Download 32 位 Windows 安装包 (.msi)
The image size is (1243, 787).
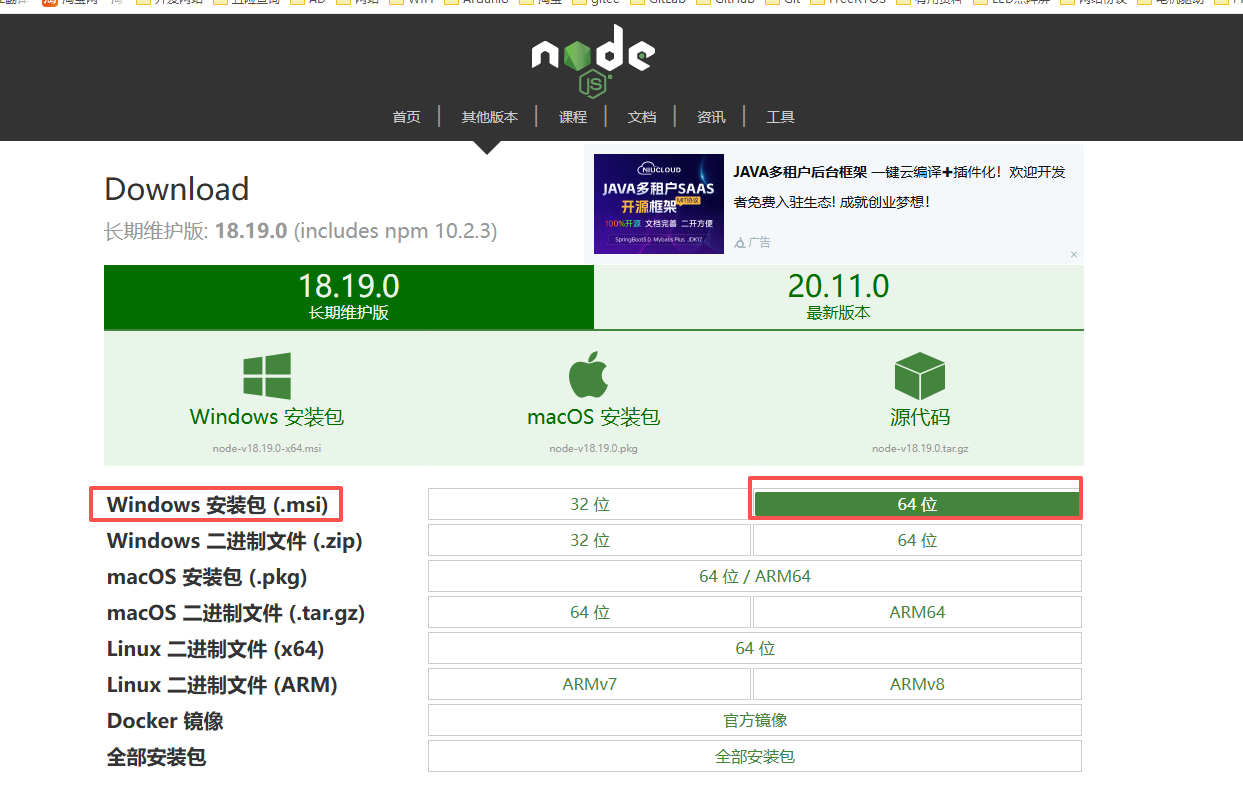[589, 504]
